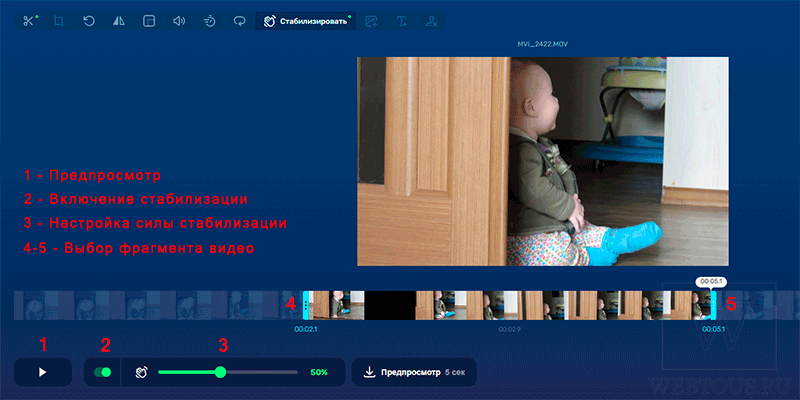Click the stabilization hand icon near slider

pos(141,372)
